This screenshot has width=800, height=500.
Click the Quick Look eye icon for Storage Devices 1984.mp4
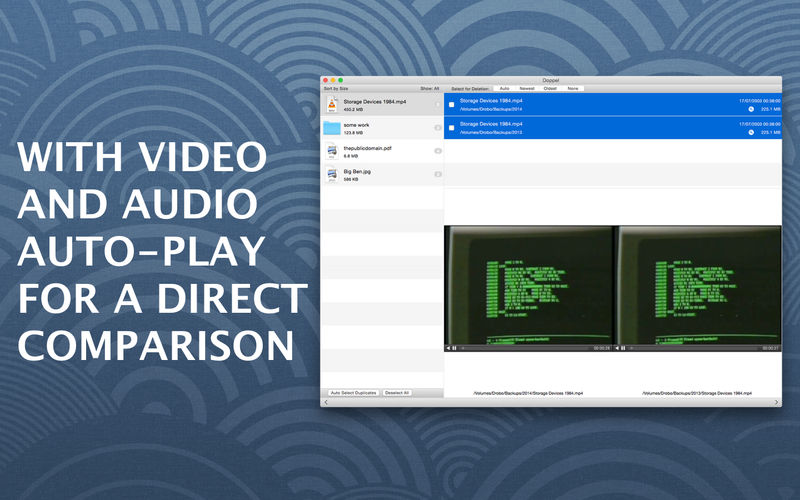[x=438, y=105]
